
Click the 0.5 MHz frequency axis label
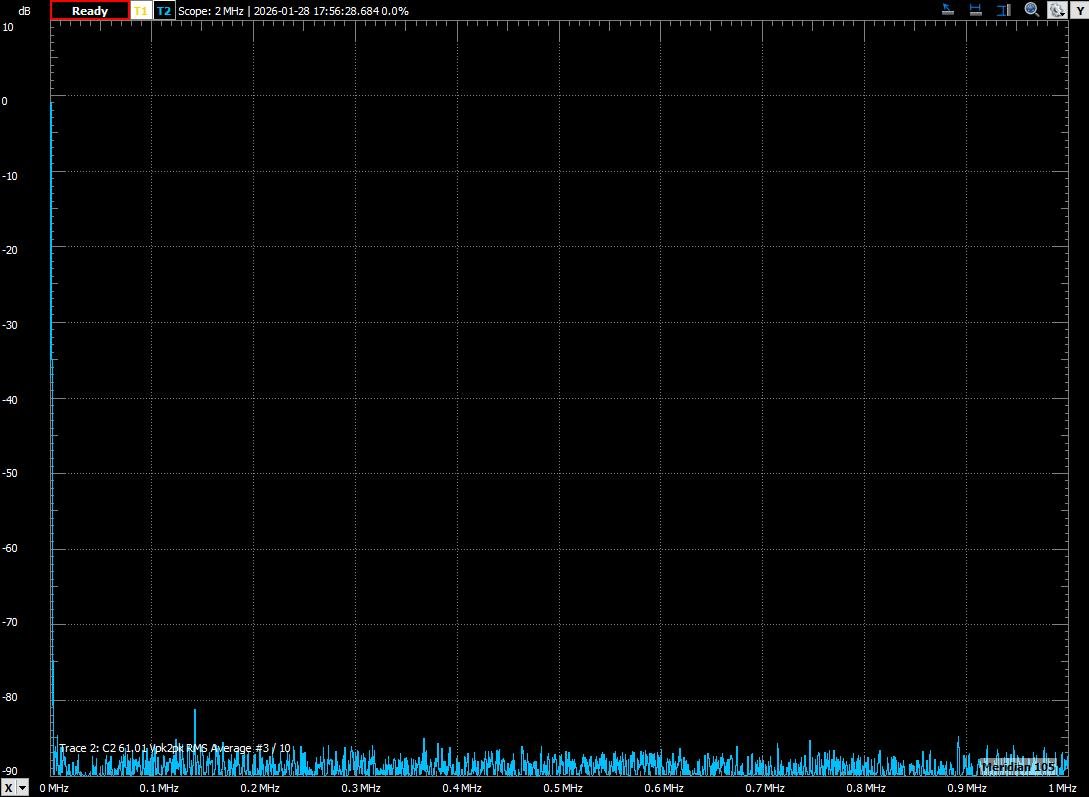click(x=563, y=788)
